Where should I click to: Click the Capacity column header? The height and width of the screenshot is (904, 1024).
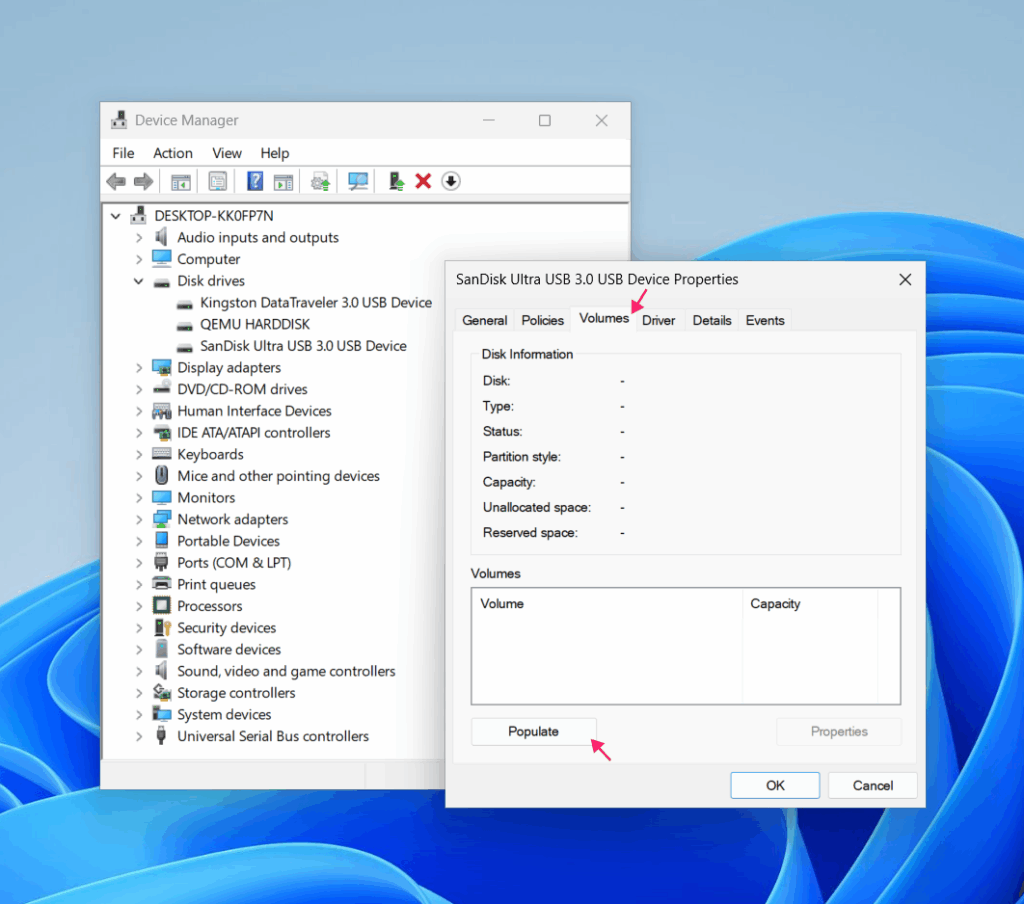click(x=810, y=604)
